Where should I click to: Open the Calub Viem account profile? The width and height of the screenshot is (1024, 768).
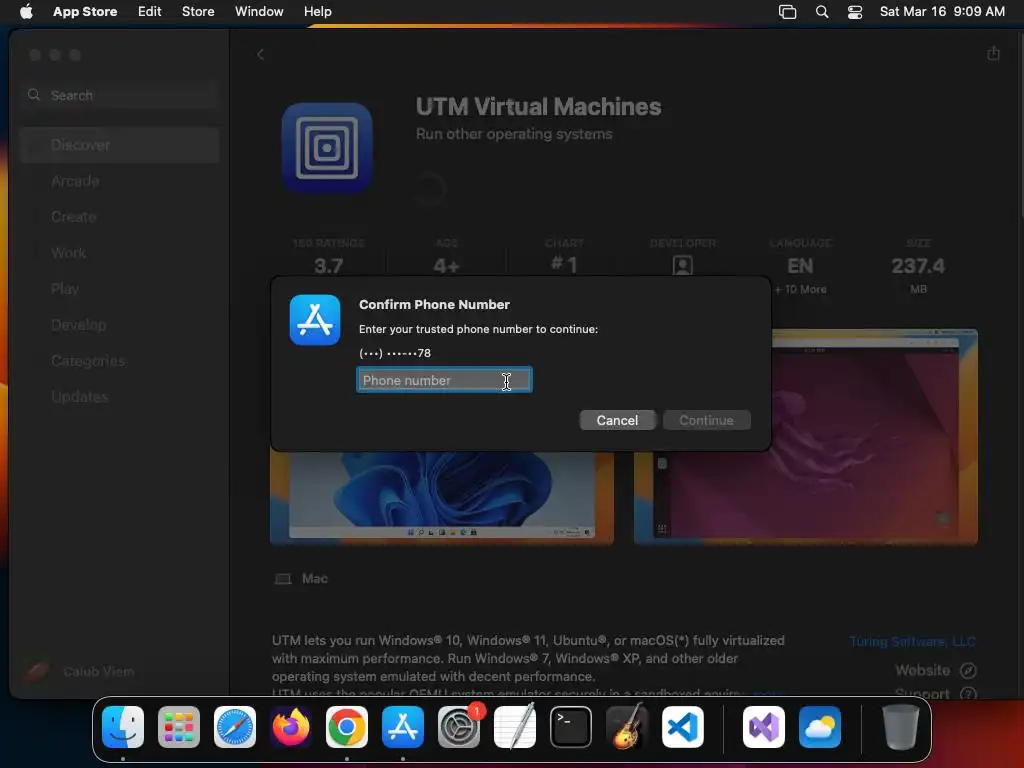[80, 671]
